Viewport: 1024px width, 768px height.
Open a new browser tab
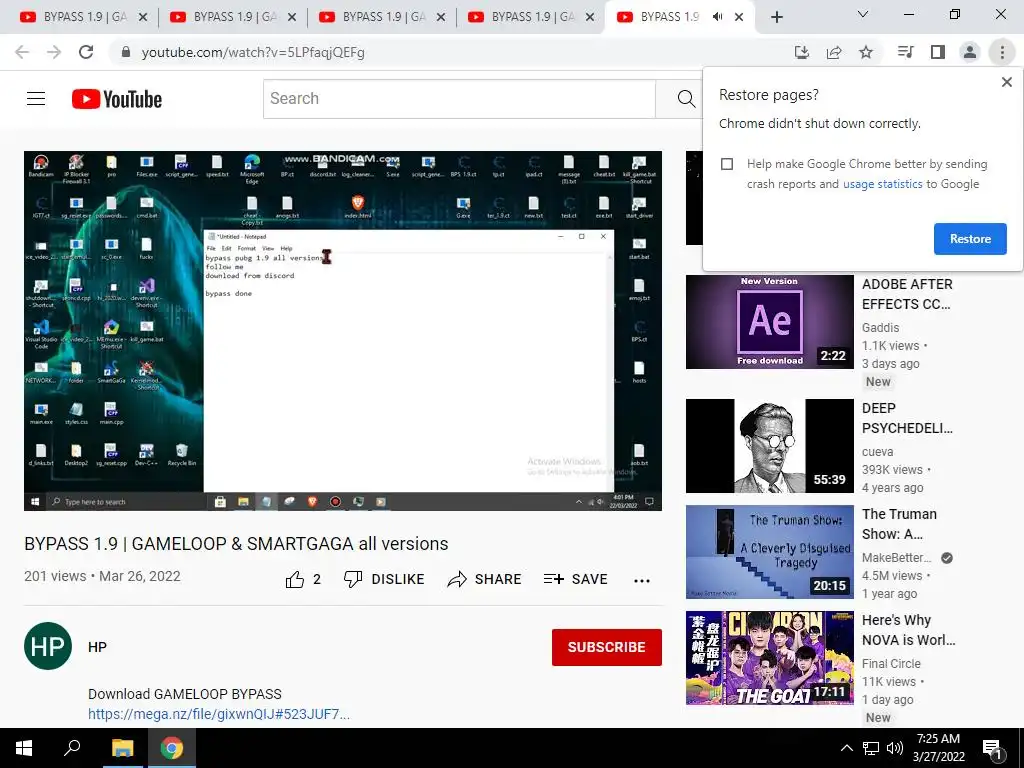coord(776,17)
